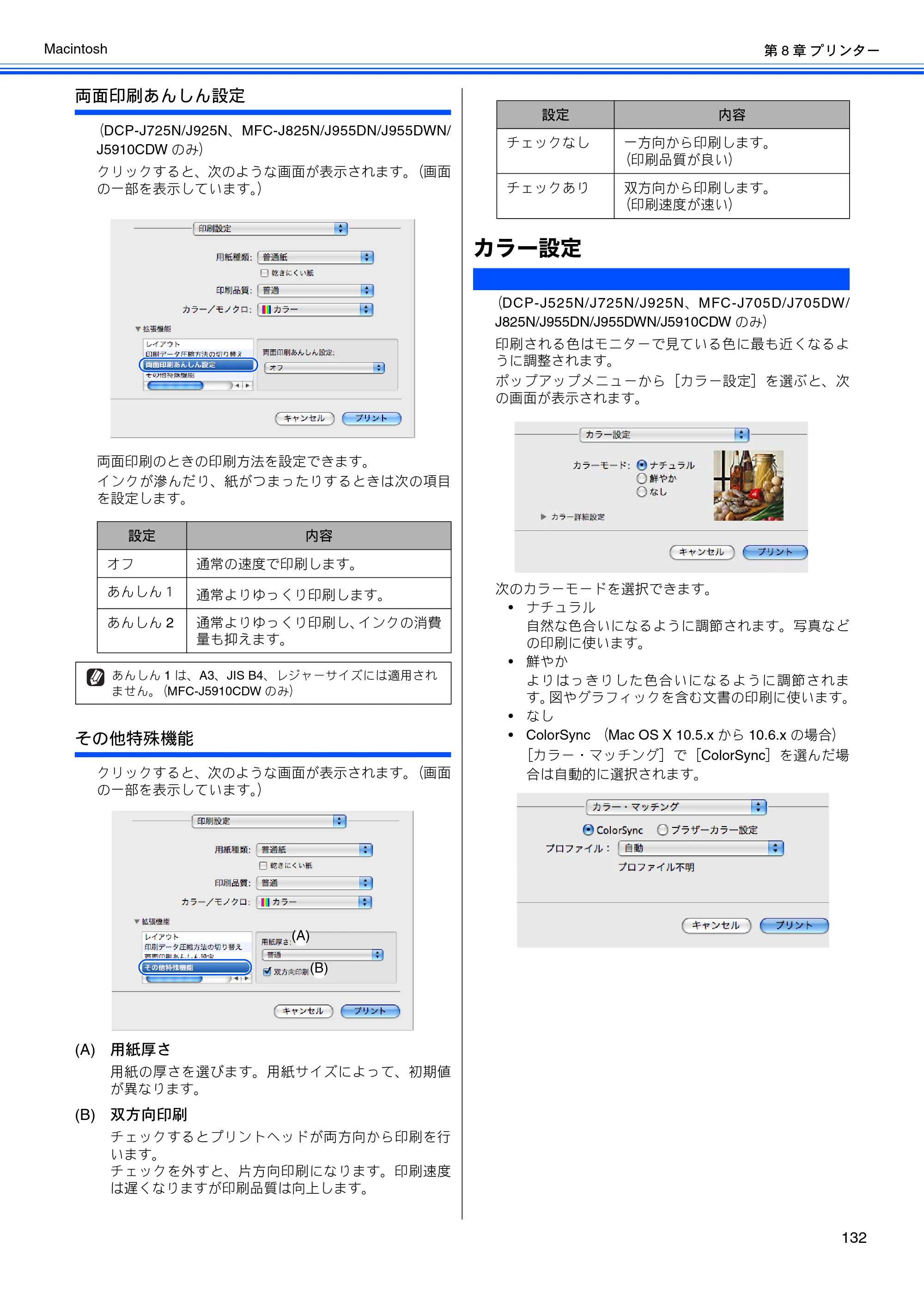924x1308 pixels.
Task: Open the カラー設定 popup menu
Action: point(664,435)
